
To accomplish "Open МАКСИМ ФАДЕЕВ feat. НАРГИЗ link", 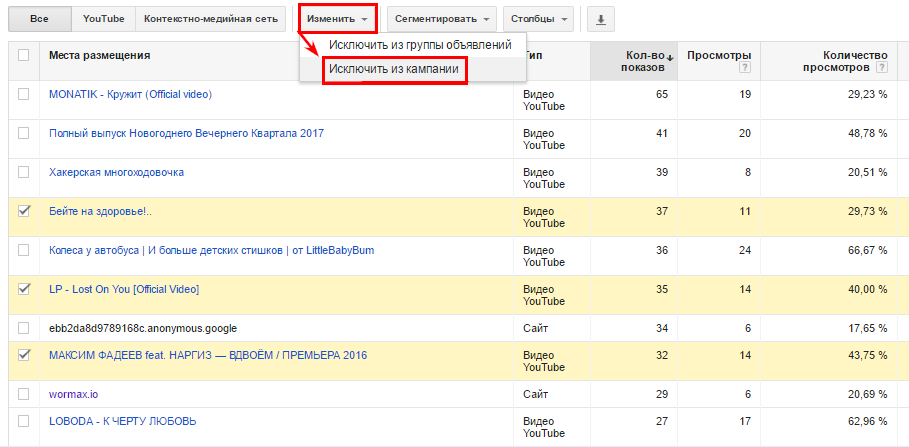I will [208, 355].
